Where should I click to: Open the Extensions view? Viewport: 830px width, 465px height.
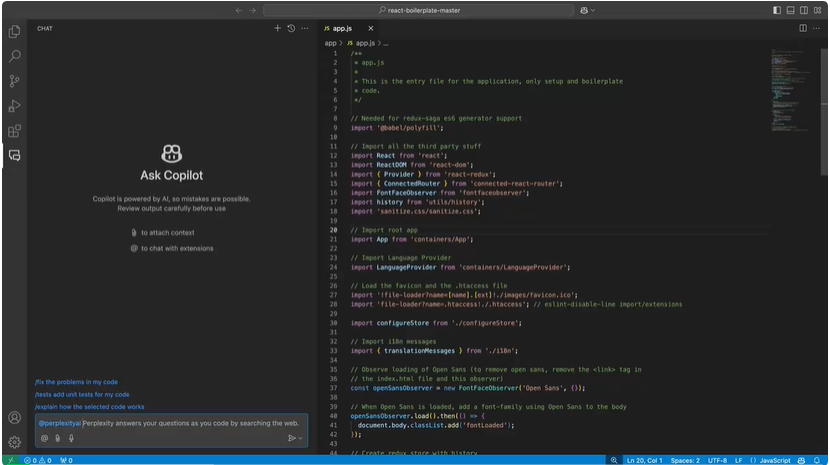[x=14, y=131]
